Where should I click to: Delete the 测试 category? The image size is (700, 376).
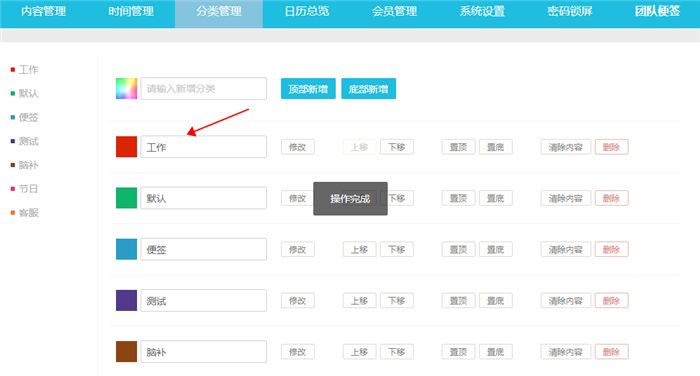[x=612, y=301]
